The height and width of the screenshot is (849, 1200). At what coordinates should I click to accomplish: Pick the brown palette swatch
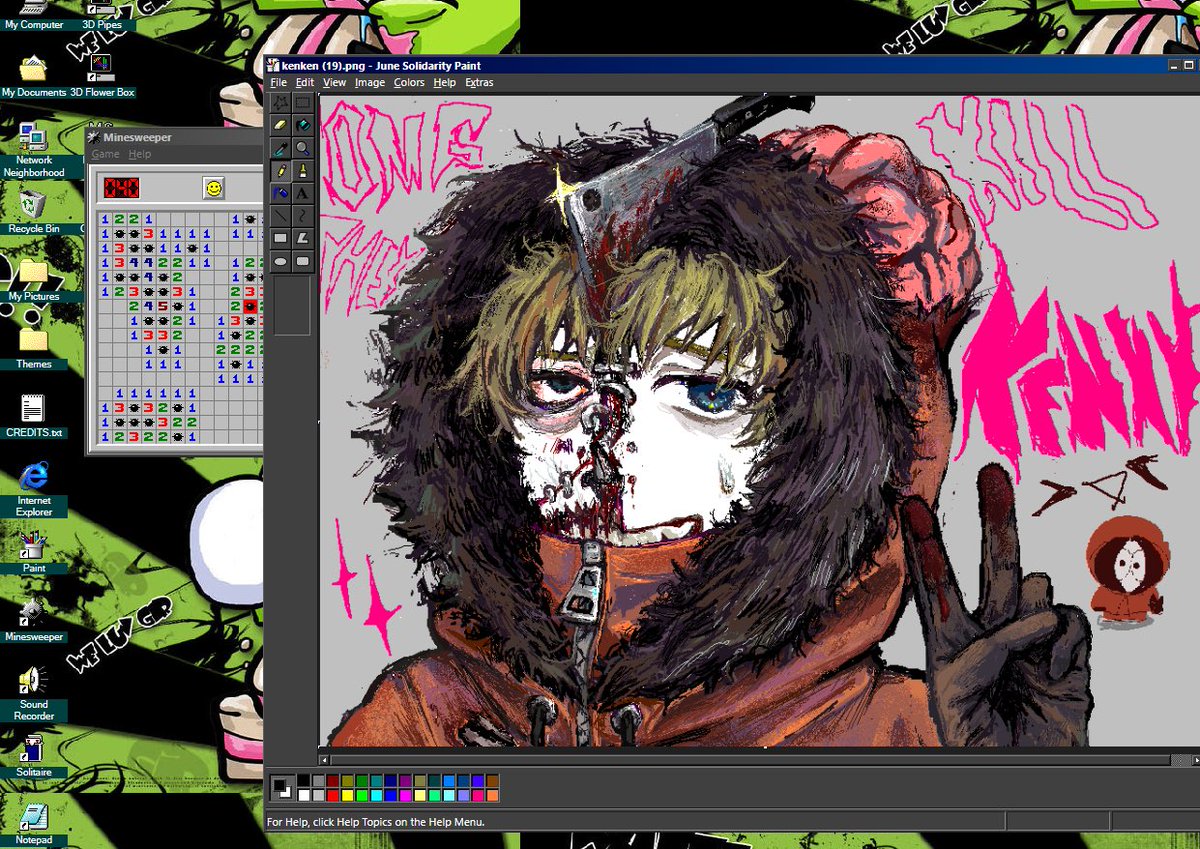click(492, 780)
